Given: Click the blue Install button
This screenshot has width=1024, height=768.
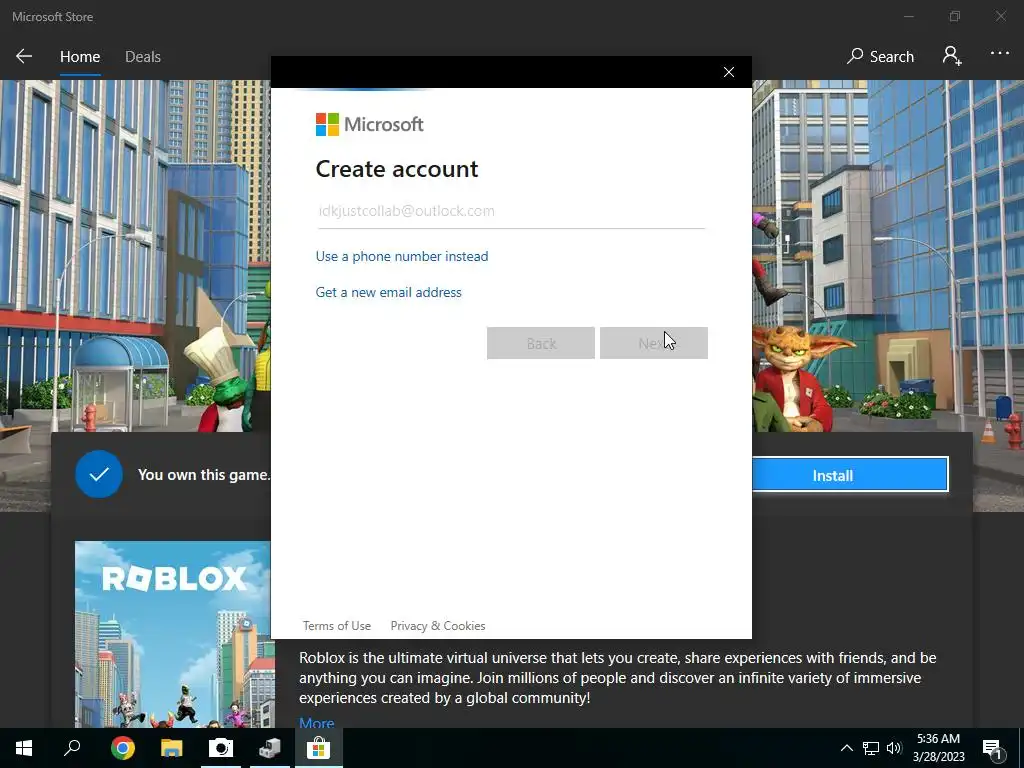Looking at the screenshot, I should (850, 475).
